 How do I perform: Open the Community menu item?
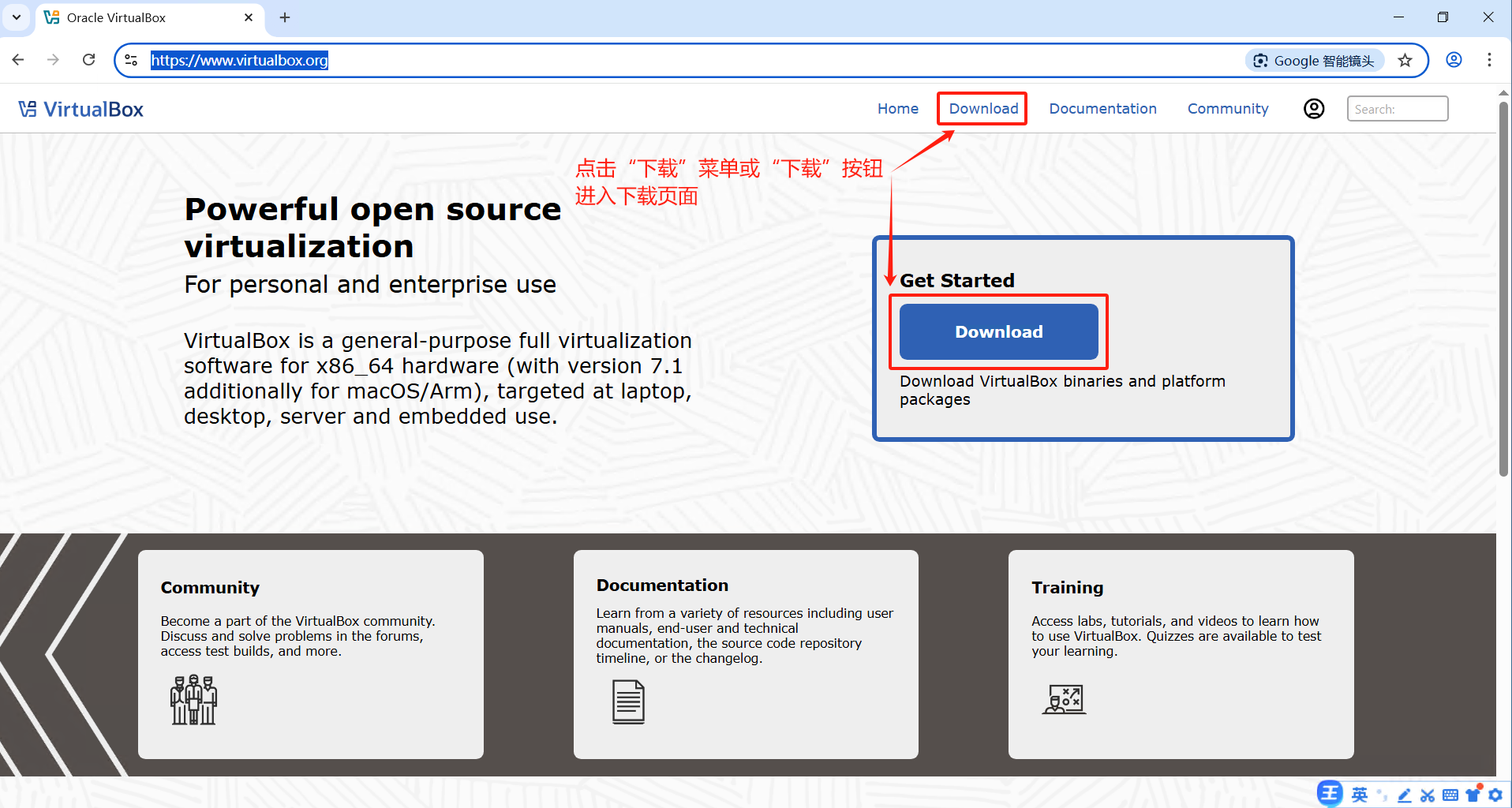pos(1228,109)
